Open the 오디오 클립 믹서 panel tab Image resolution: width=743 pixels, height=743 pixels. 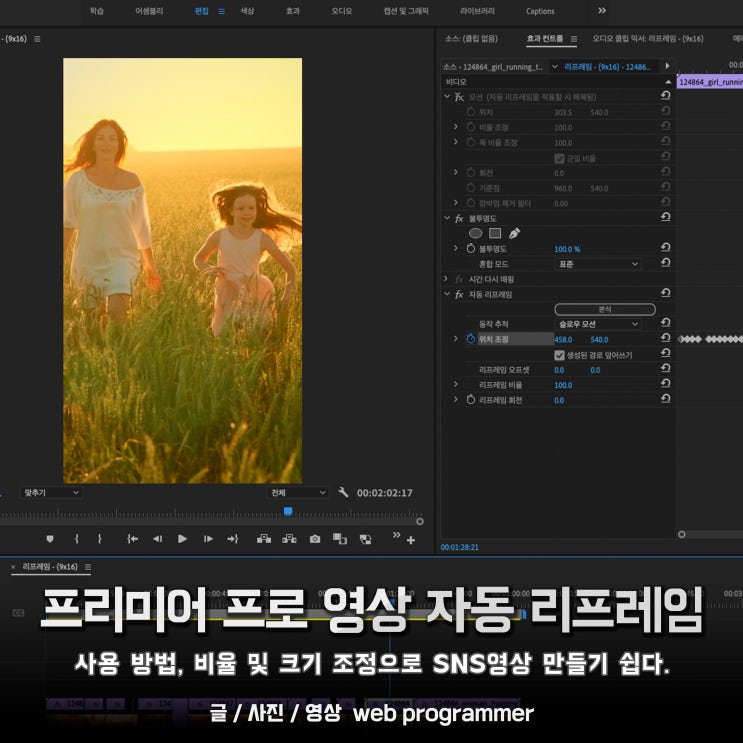click(648, 38)
